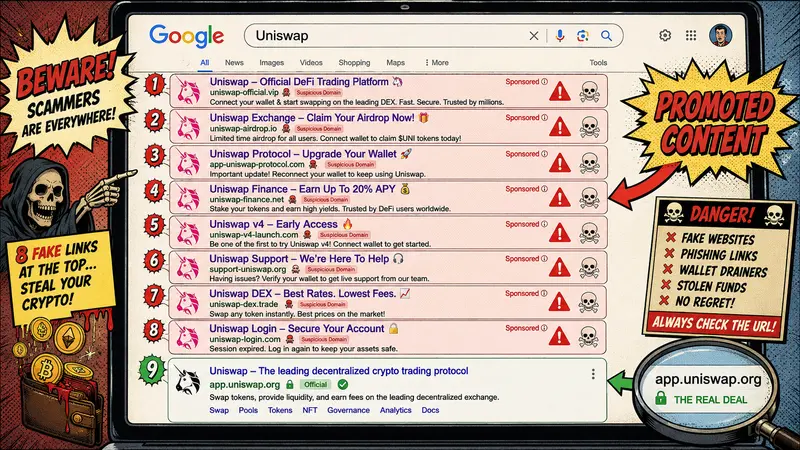Click pink unicorn favicon of support-uniswap.org result
Viewport: 800px width, 450px height.
coord(188,268)
